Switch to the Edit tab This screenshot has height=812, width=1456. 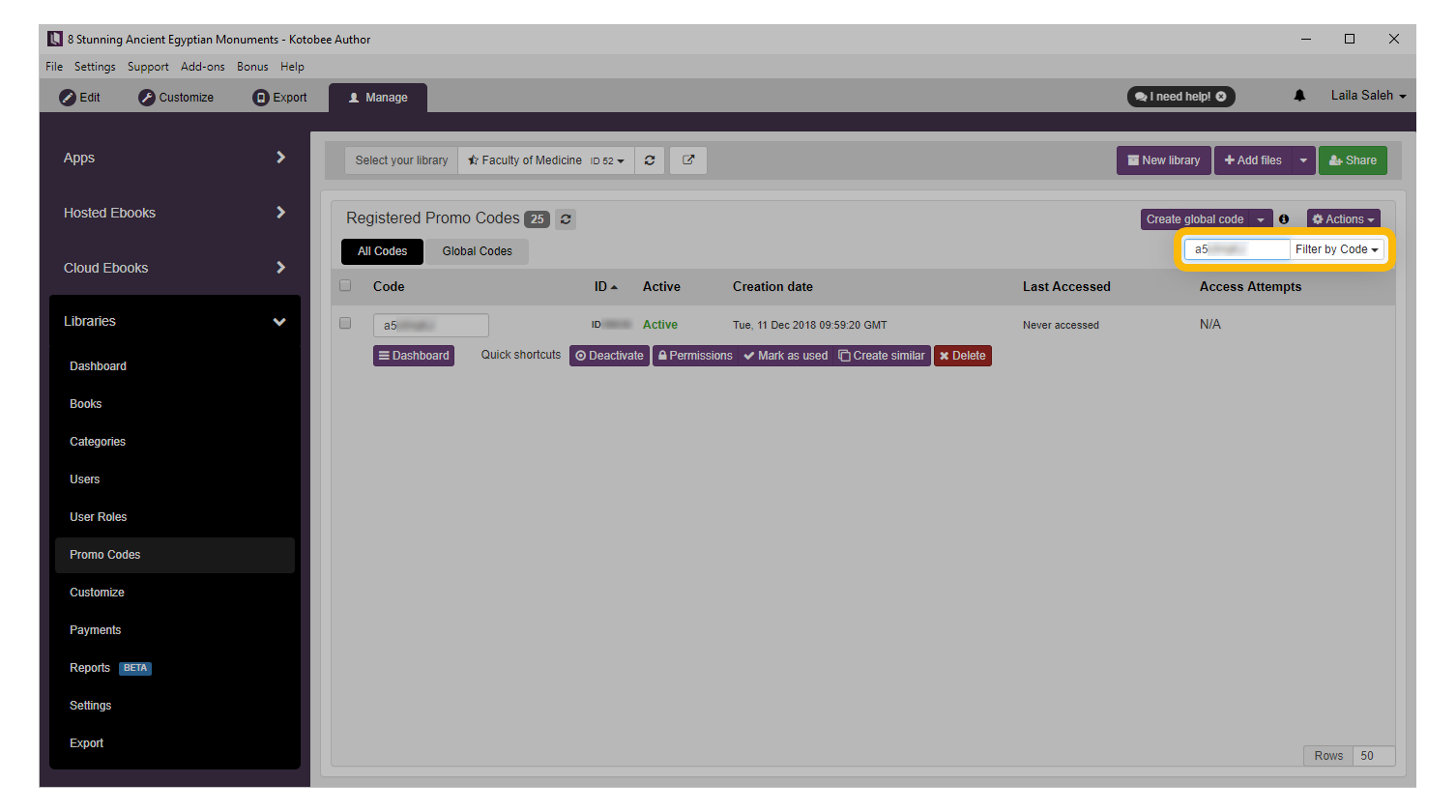click(x=80, y=98)
